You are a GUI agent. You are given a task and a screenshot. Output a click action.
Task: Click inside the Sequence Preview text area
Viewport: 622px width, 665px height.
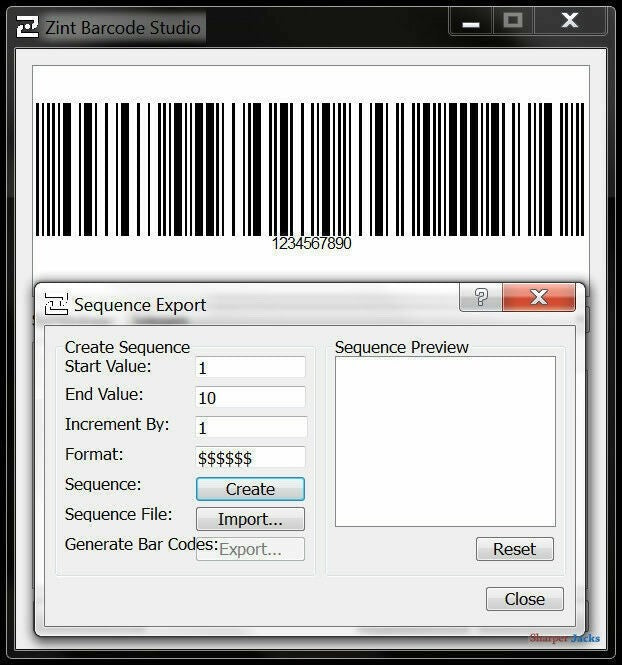[x=445, y=440]
